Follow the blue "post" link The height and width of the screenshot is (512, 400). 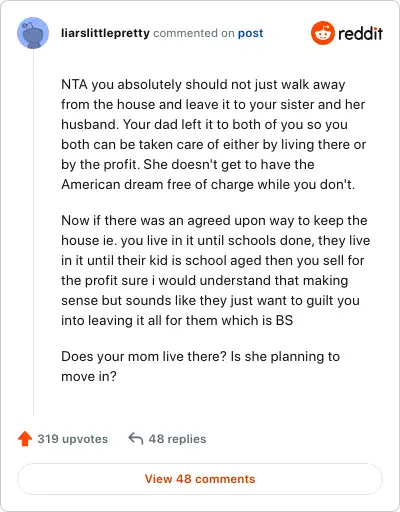coord(250,33)
